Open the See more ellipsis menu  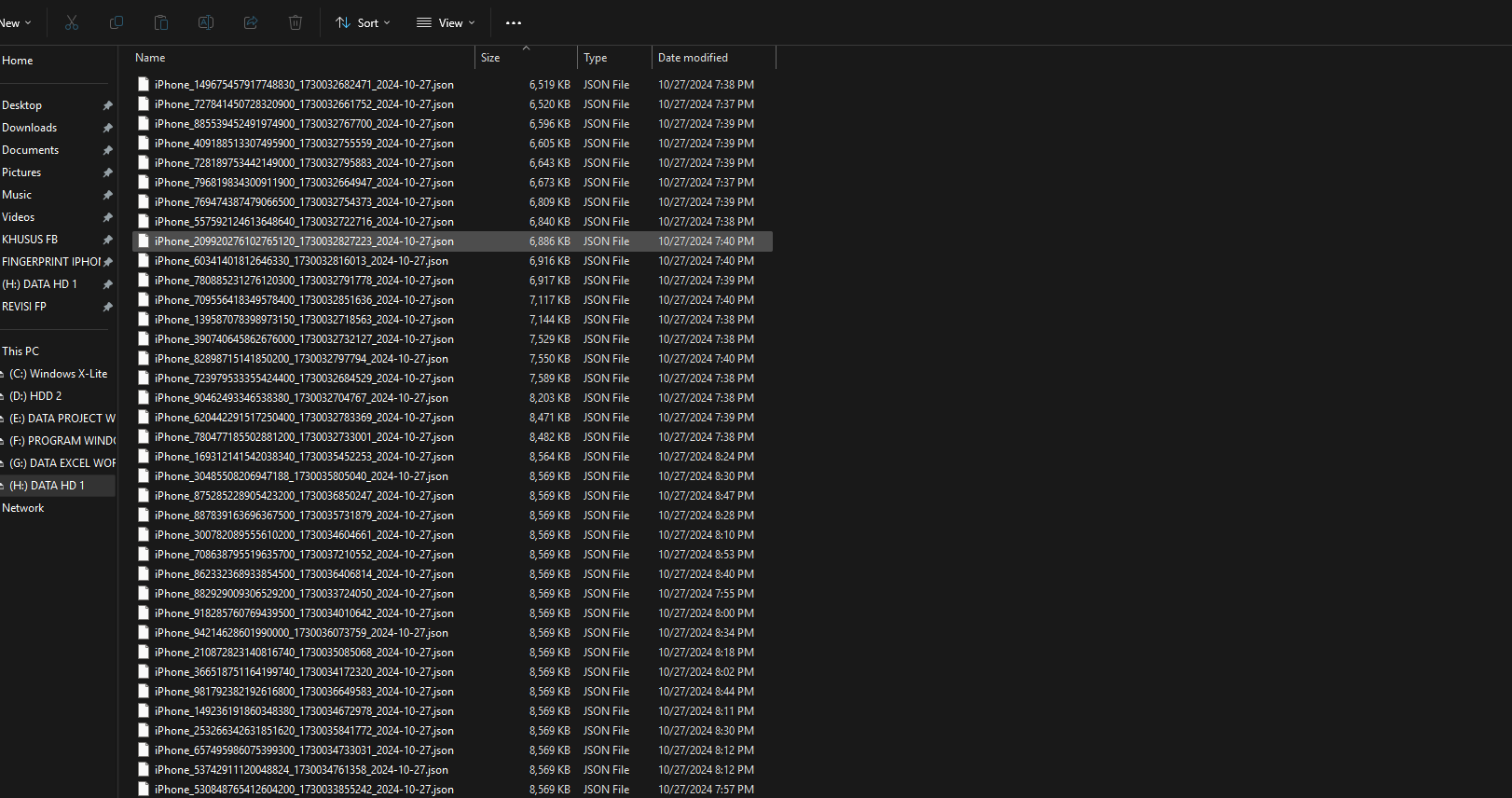(514, 22)
